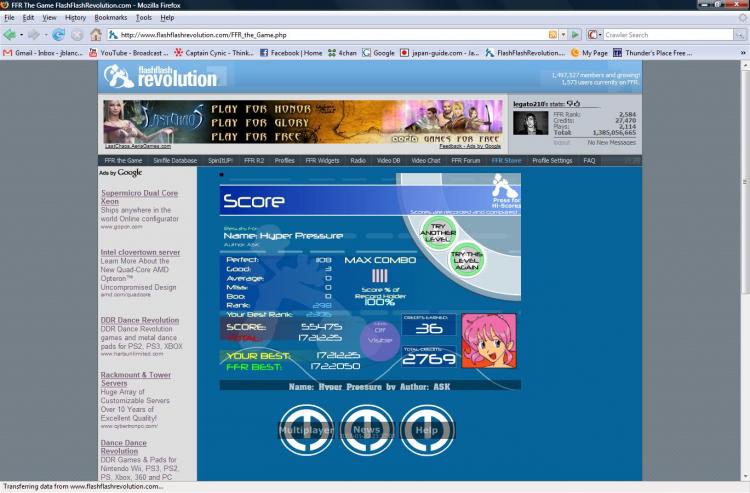This screenshot has width=750, height=493.
Task: Open the address bar history dropdown
Action: pos(563,35)
